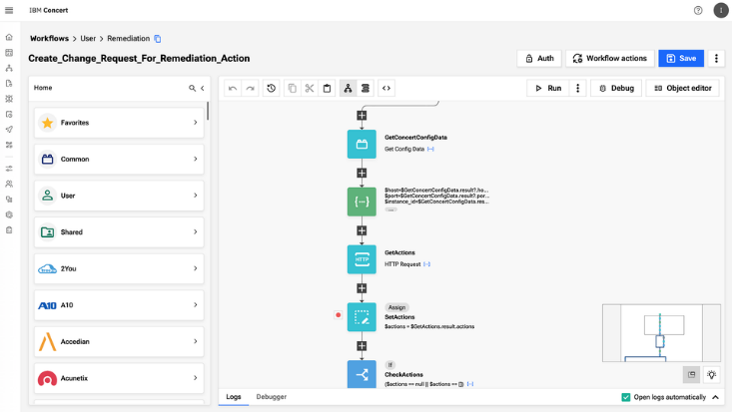The height and width of the screenshot is (412, 732).
Task: Expand the Accedian category
Action: 119,342
